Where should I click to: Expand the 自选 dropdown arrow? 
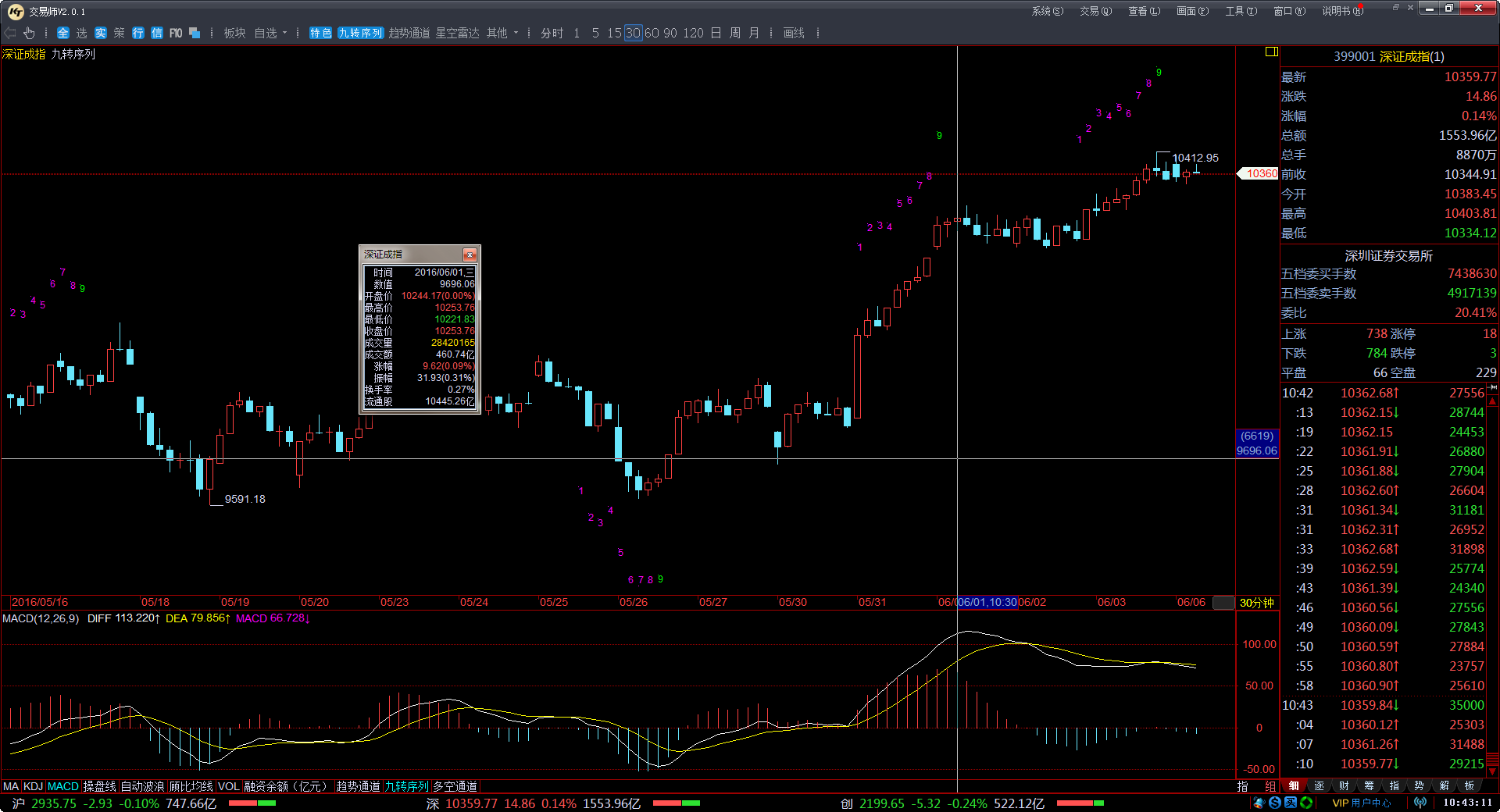tap(284, 33)
